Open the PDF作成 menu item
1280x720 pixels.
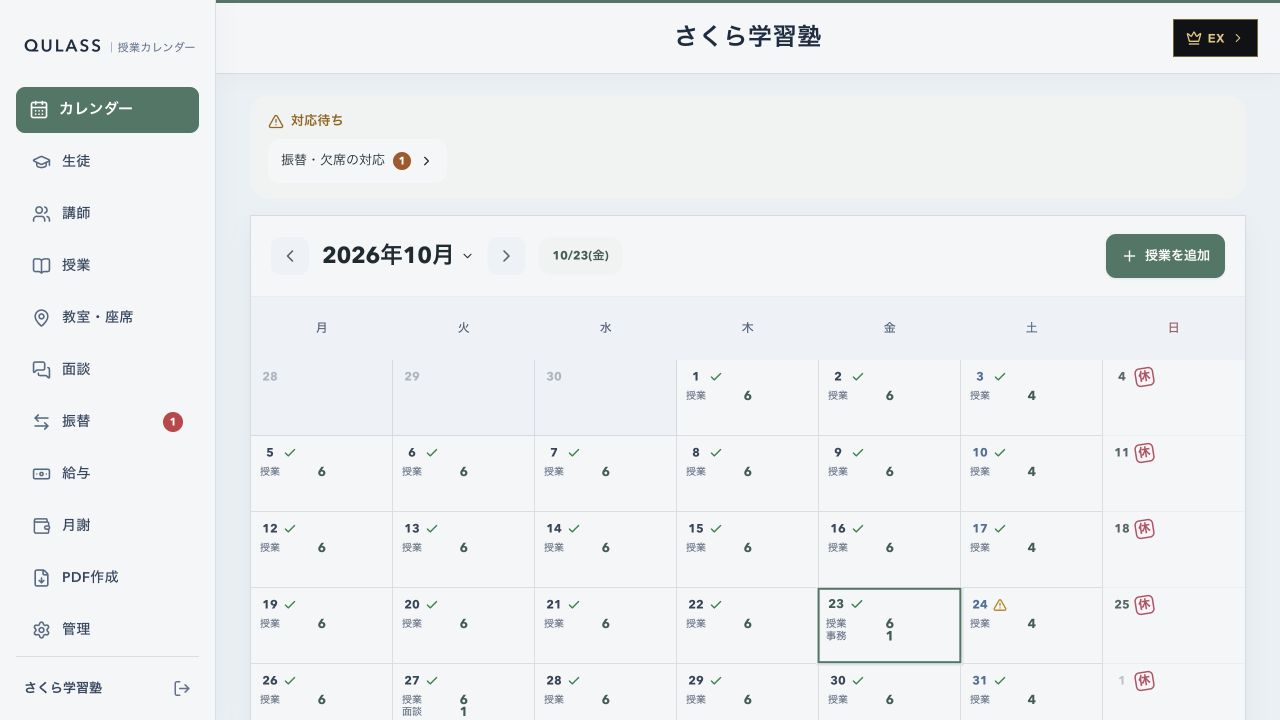click(107, 577)
